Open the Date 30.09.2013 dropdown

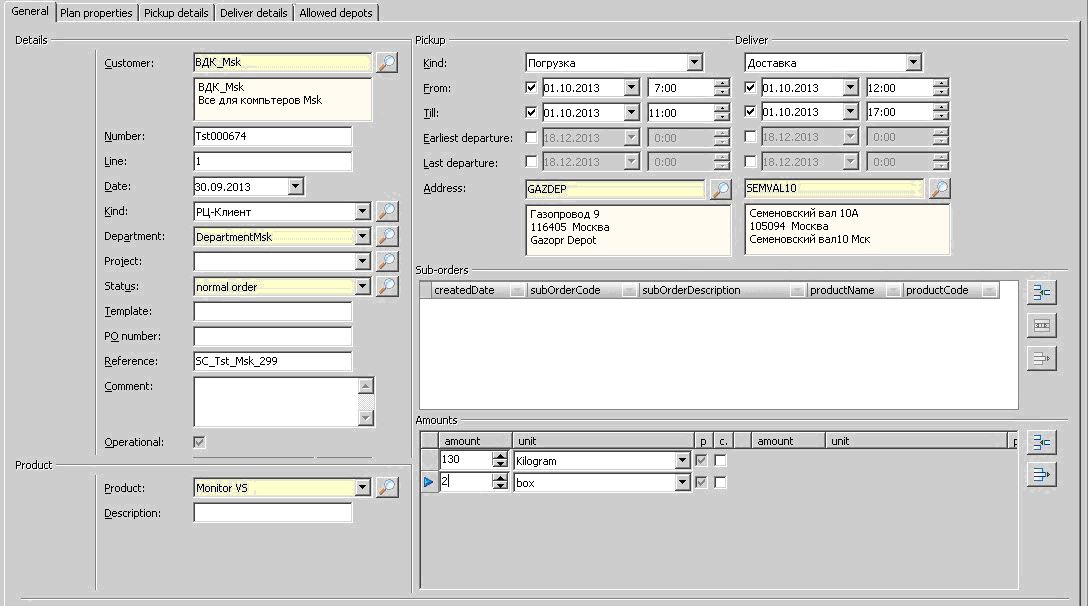pyautogui.click(x=296, y=186)
